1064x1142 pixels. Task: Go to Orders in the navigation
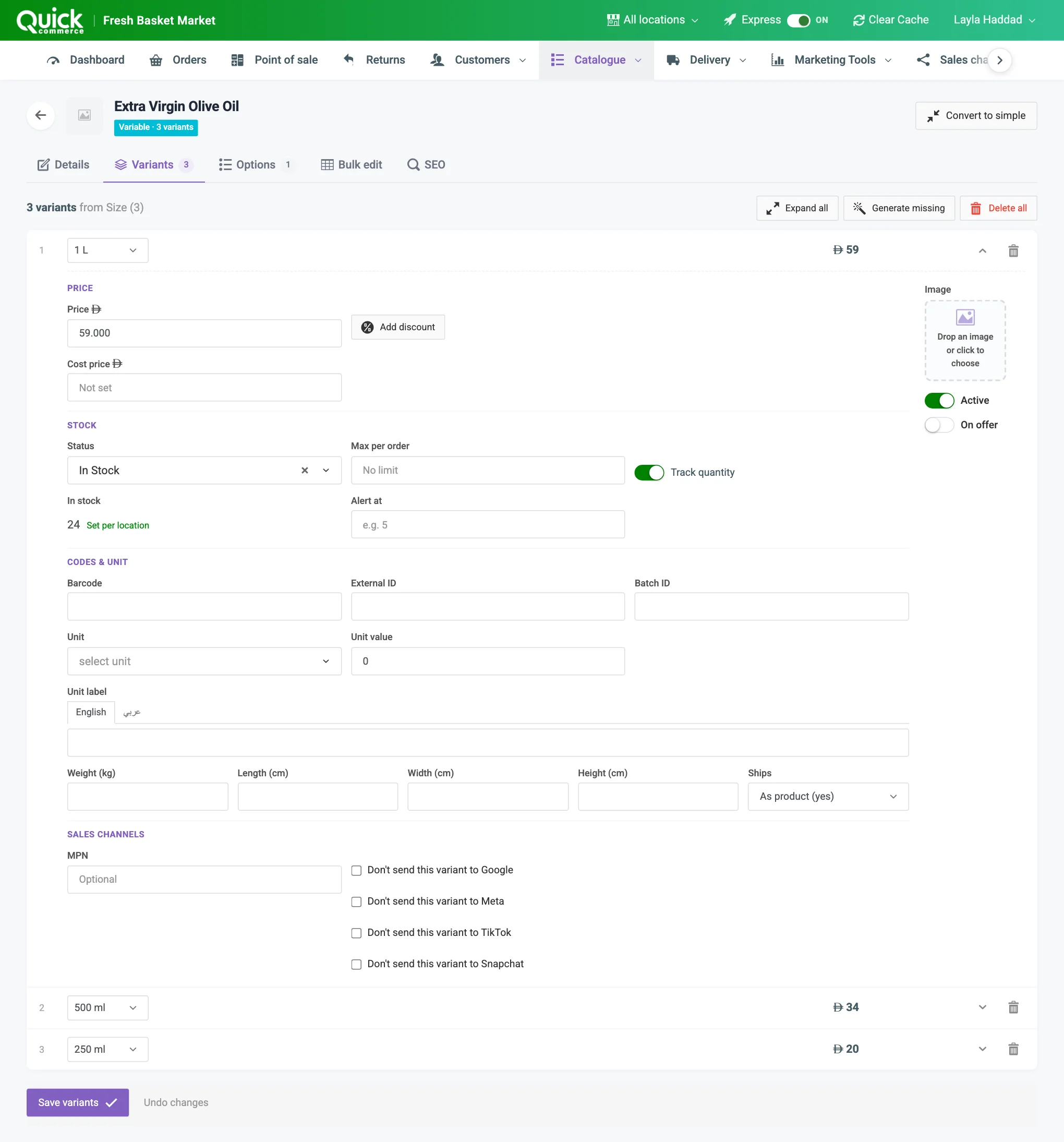click(178, 60)
